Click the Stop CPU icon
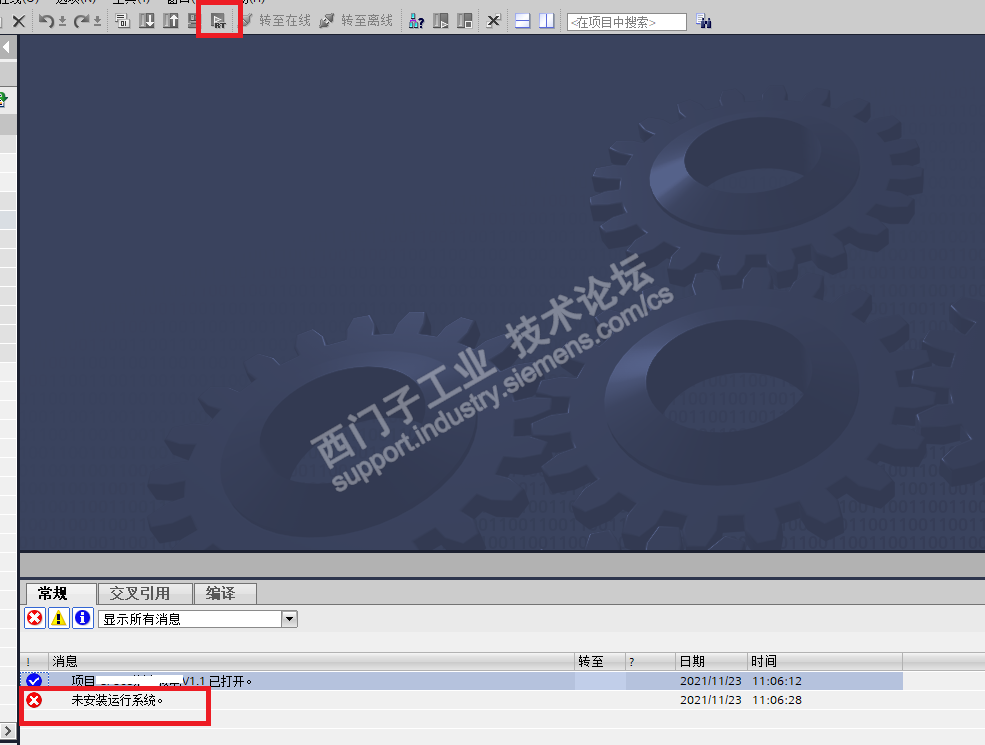 [x=465, y=21]
